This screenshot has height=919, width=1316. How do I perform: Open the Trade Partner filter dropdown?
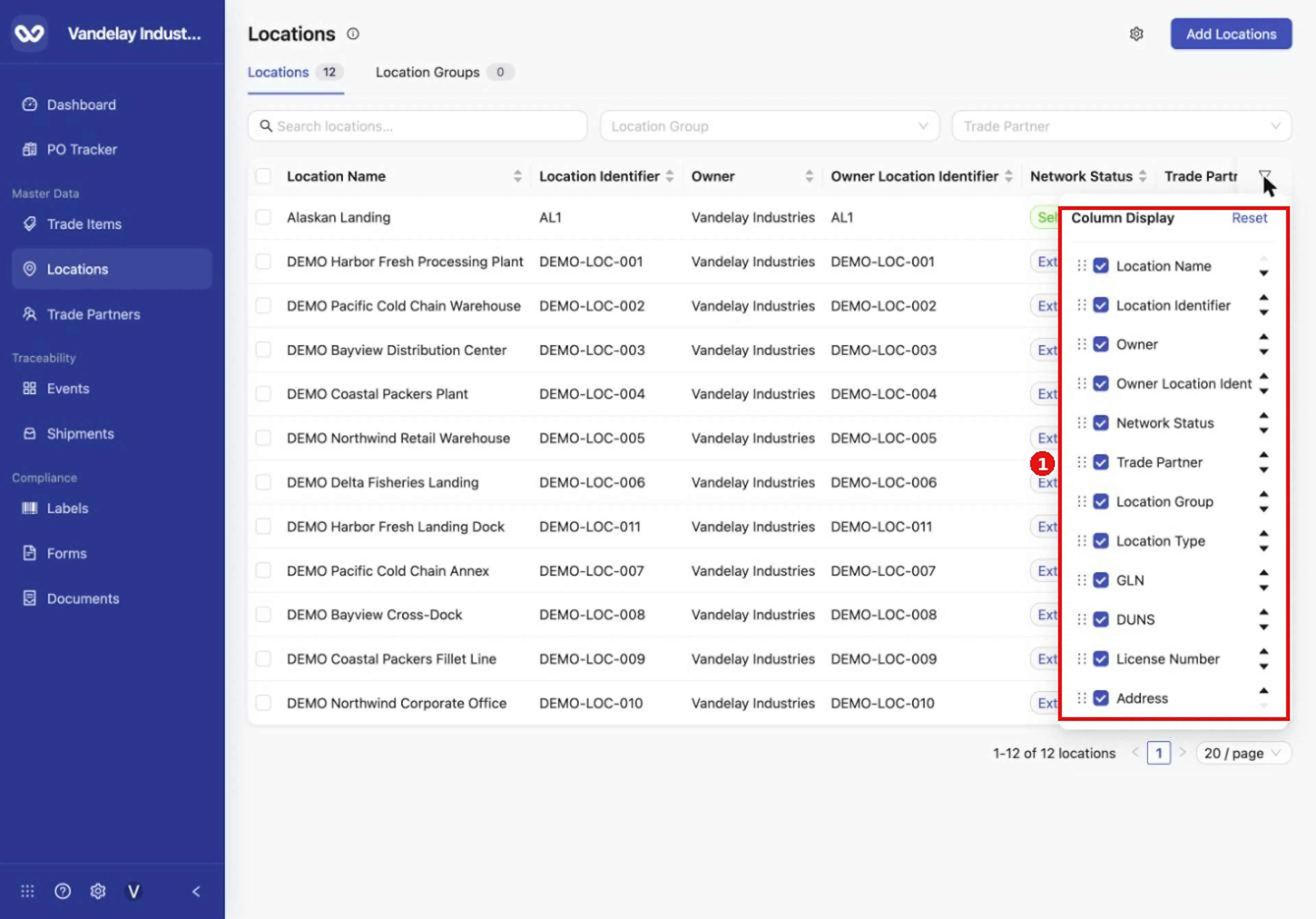pyautogui.click(x=1122, y=126)
